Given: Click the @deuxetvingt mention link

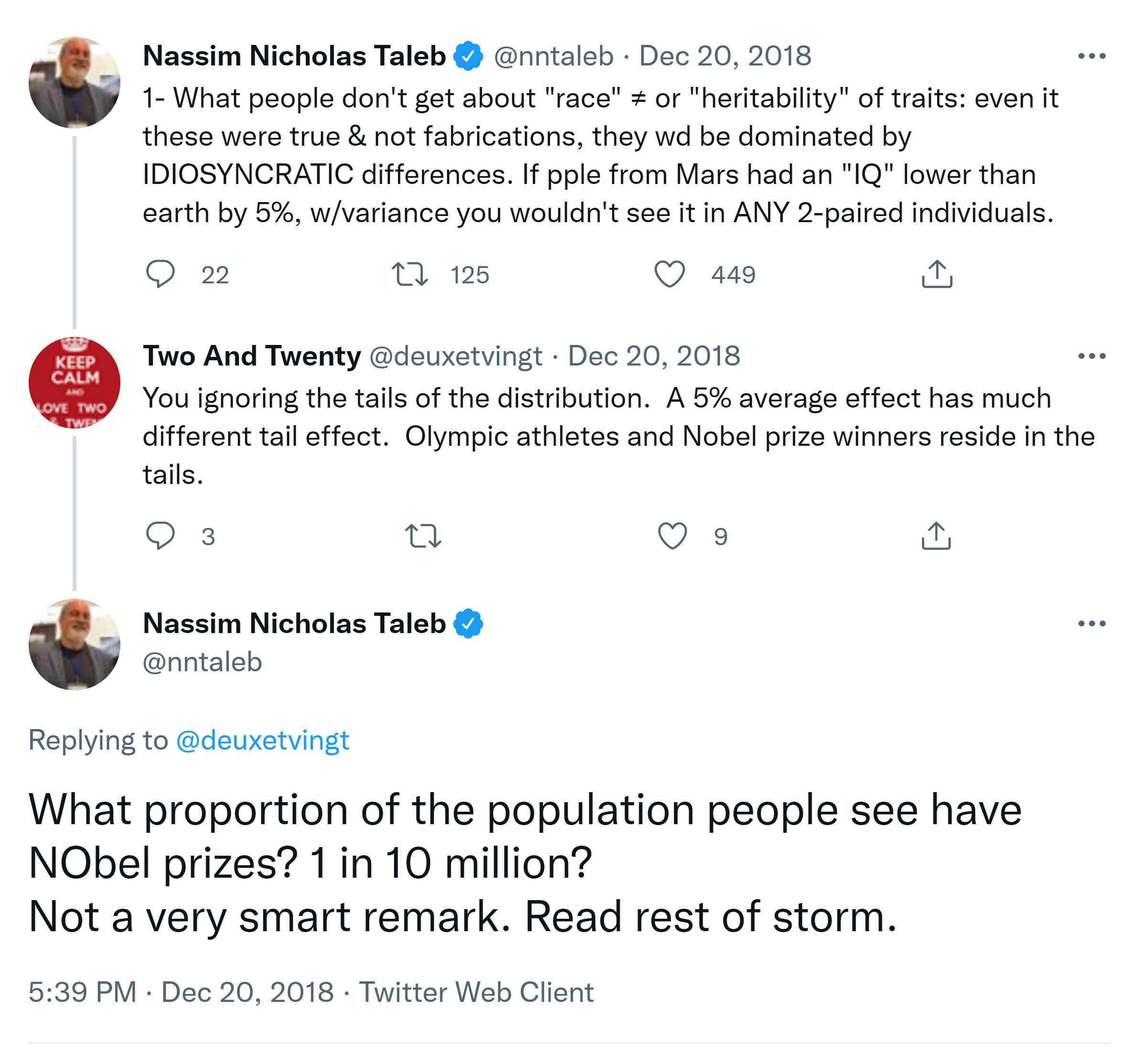Looking at the screenshot, I should (262, 740).
